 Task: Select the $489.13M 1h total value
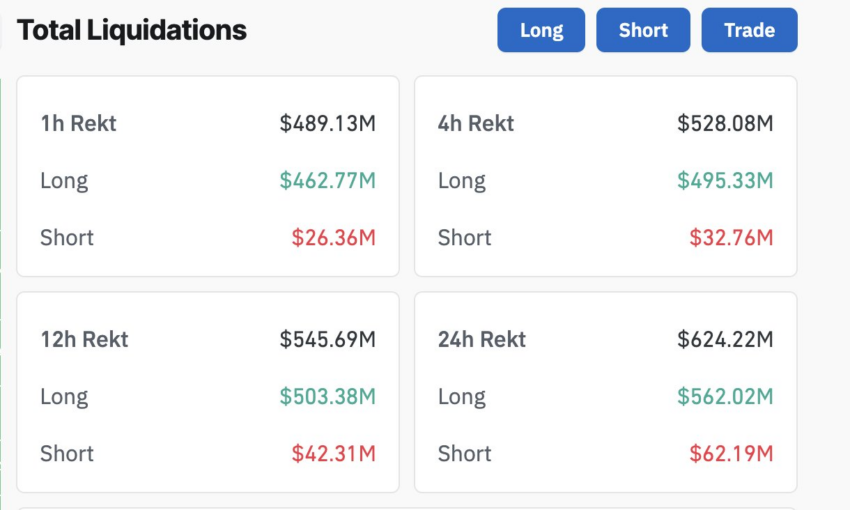point(327,124)
